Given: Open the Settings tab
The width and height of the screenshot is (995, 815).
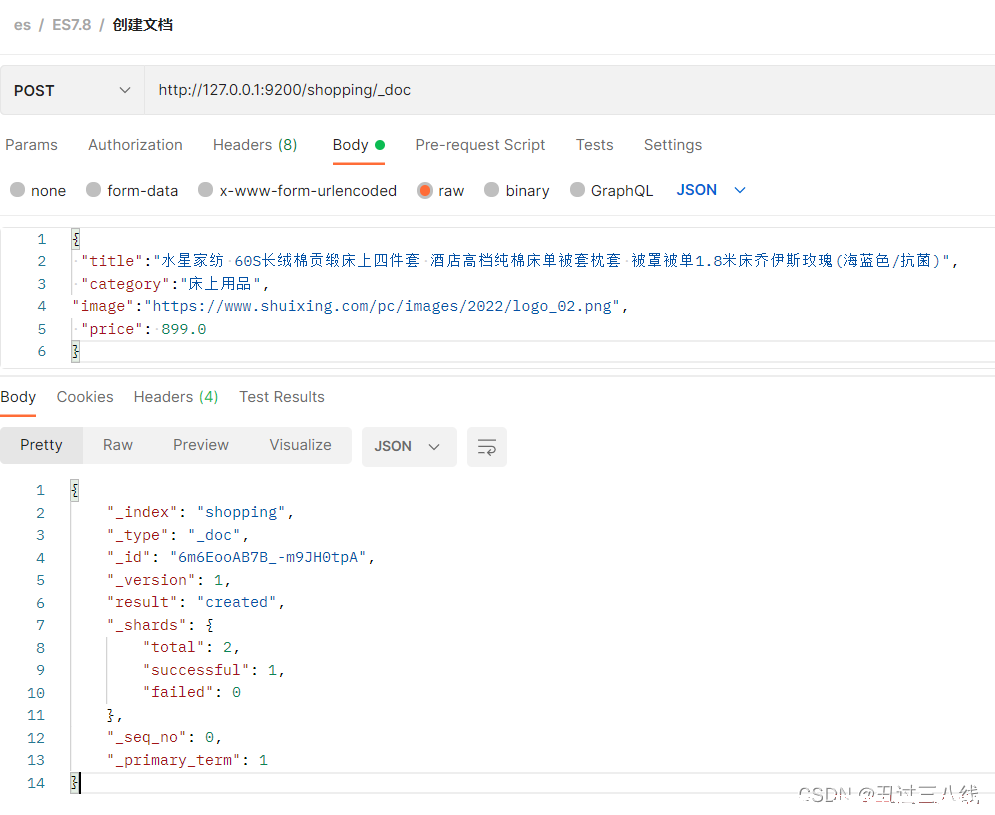Looking at the screenshot, I should 673,145.
